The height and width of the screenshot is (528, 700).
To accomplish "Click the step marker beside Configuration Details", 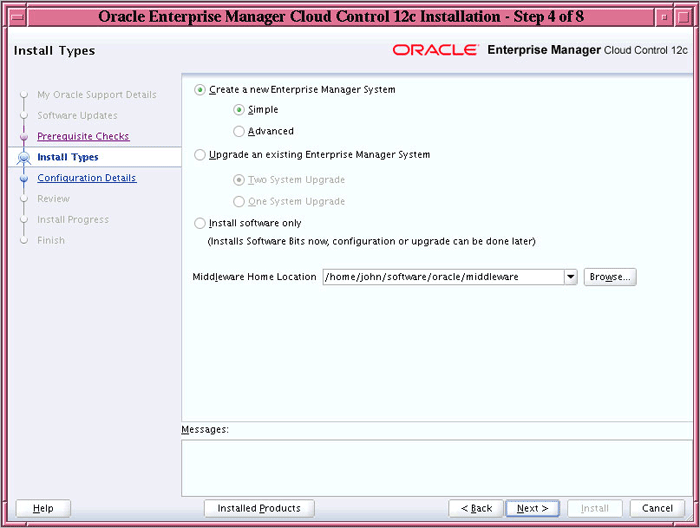I will (24, 178).
